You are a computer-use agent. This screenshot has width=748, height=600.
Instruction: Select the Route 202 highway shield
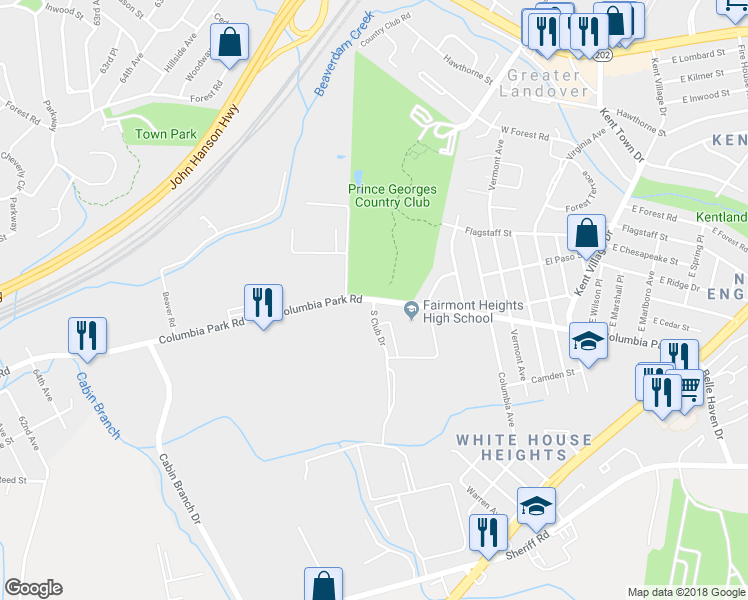coord(603,55)
